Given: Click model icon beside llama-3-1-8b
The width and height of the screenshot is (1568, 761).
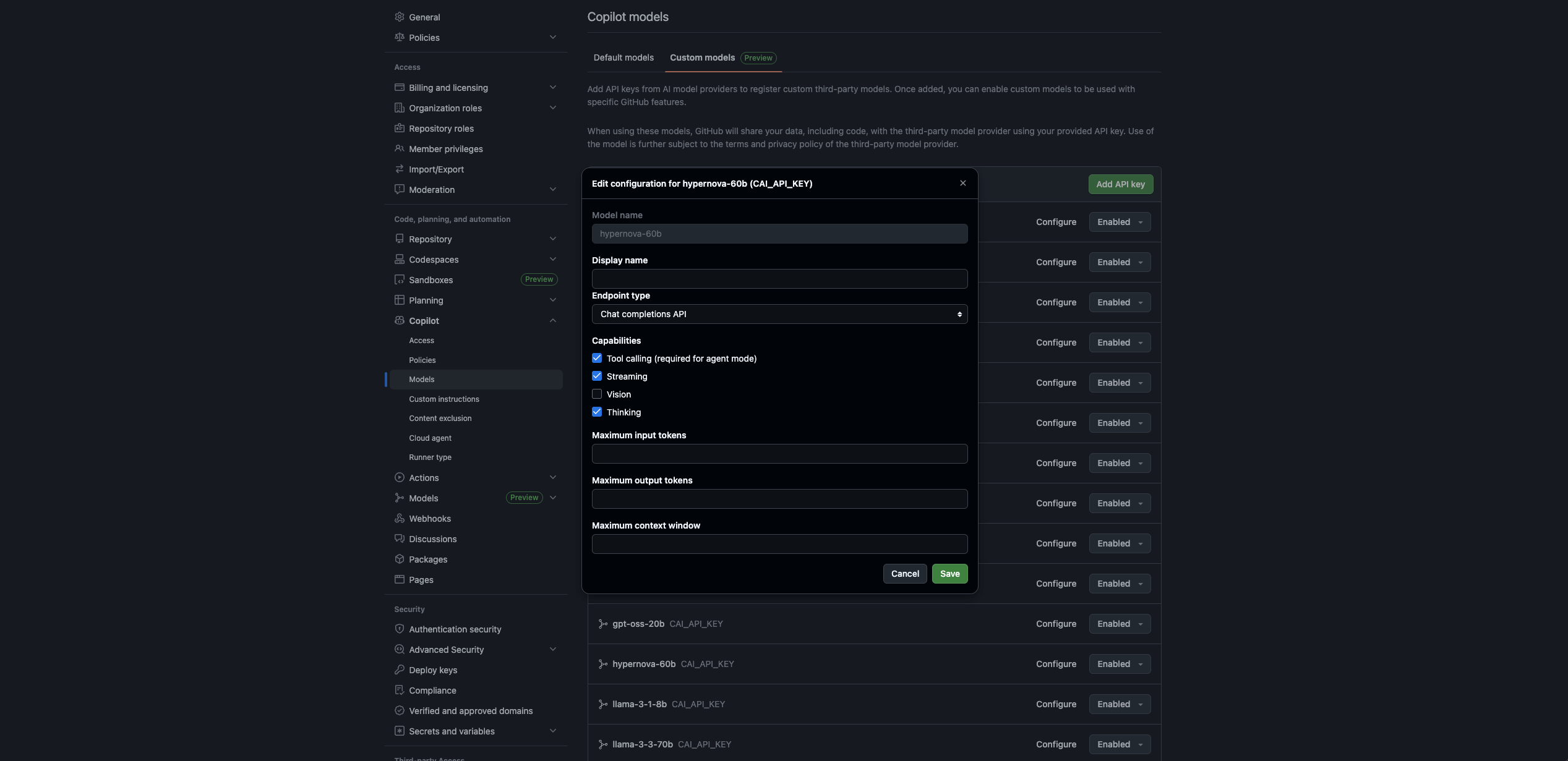Looking at the screenshot, I should pyautogui.click(x=603, y=704).
